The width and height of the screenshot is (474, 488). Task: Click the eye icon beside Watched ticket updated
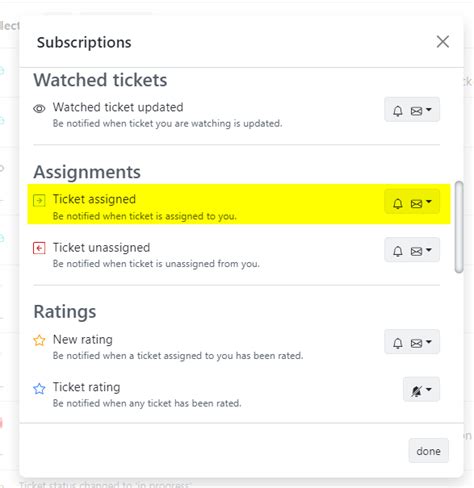39,109
